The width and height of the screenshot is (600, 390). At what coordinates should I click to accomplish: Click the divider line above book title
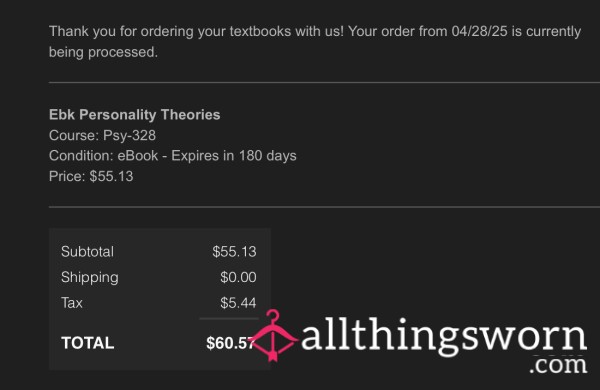click(324, 82)
